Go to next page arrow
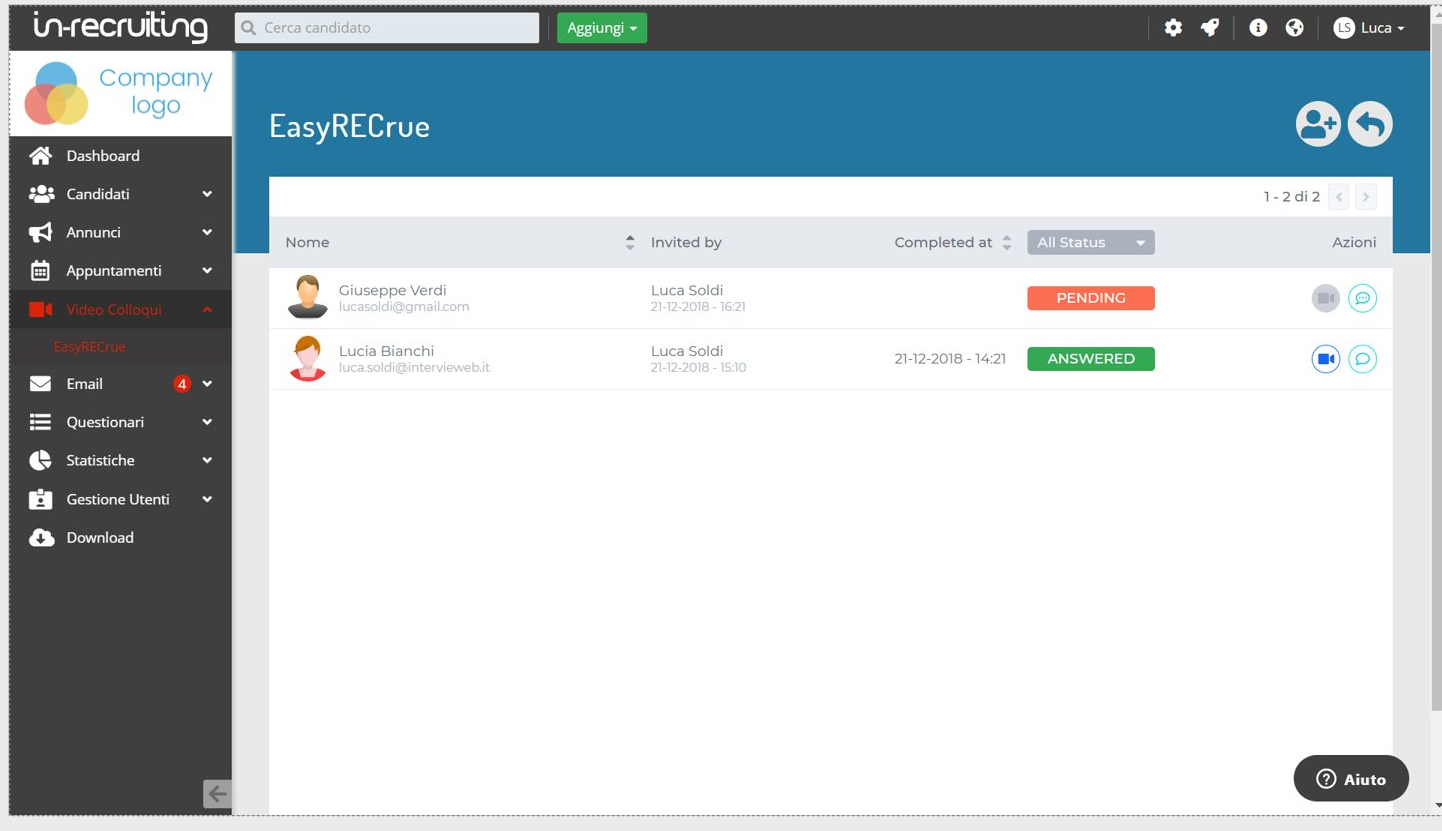 1365,197
